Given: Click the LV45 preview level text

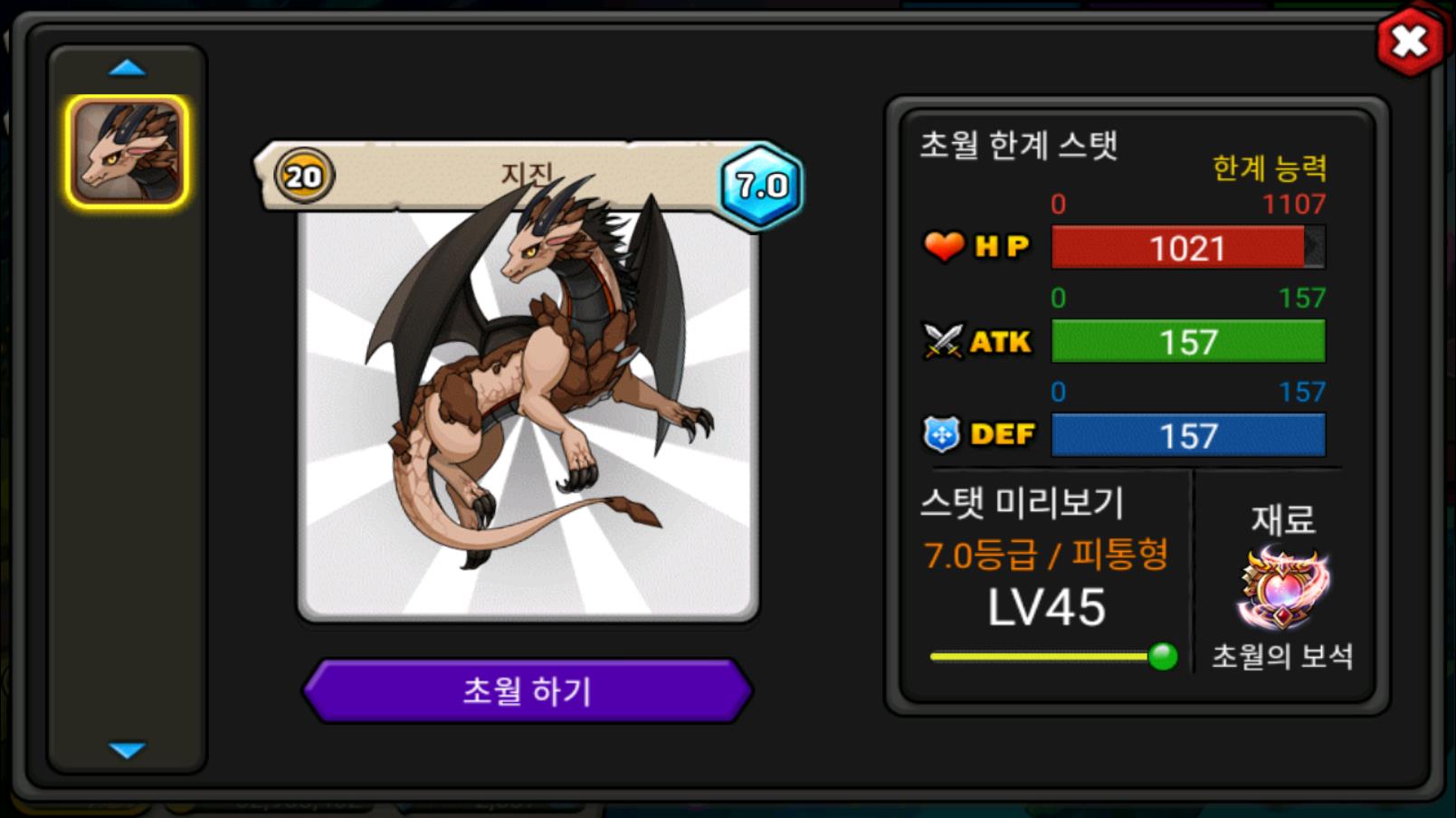Looking at the screenshot, I should [1046, 607].
